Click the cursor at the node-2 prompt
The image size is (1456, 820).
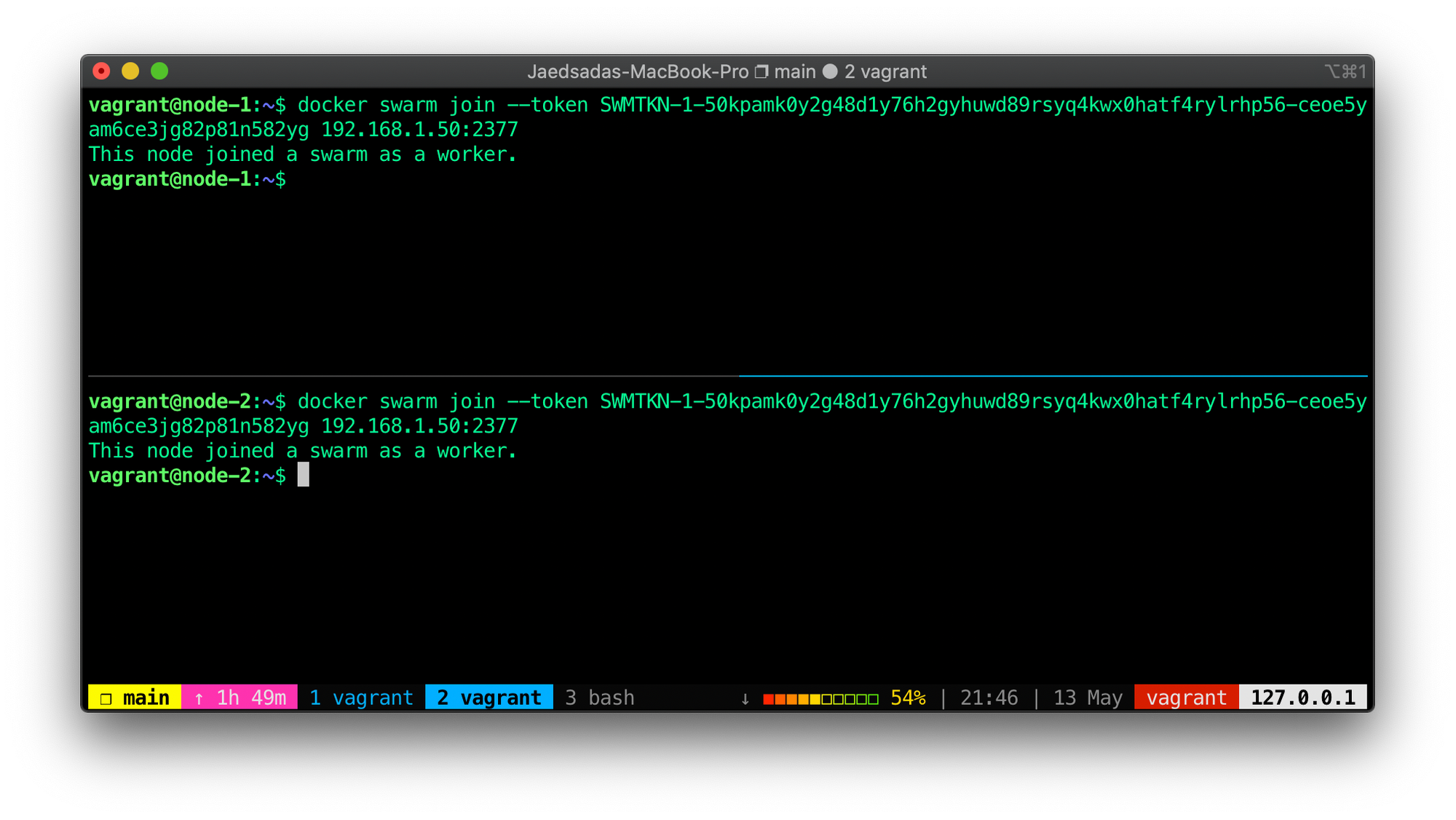point(304,475)
